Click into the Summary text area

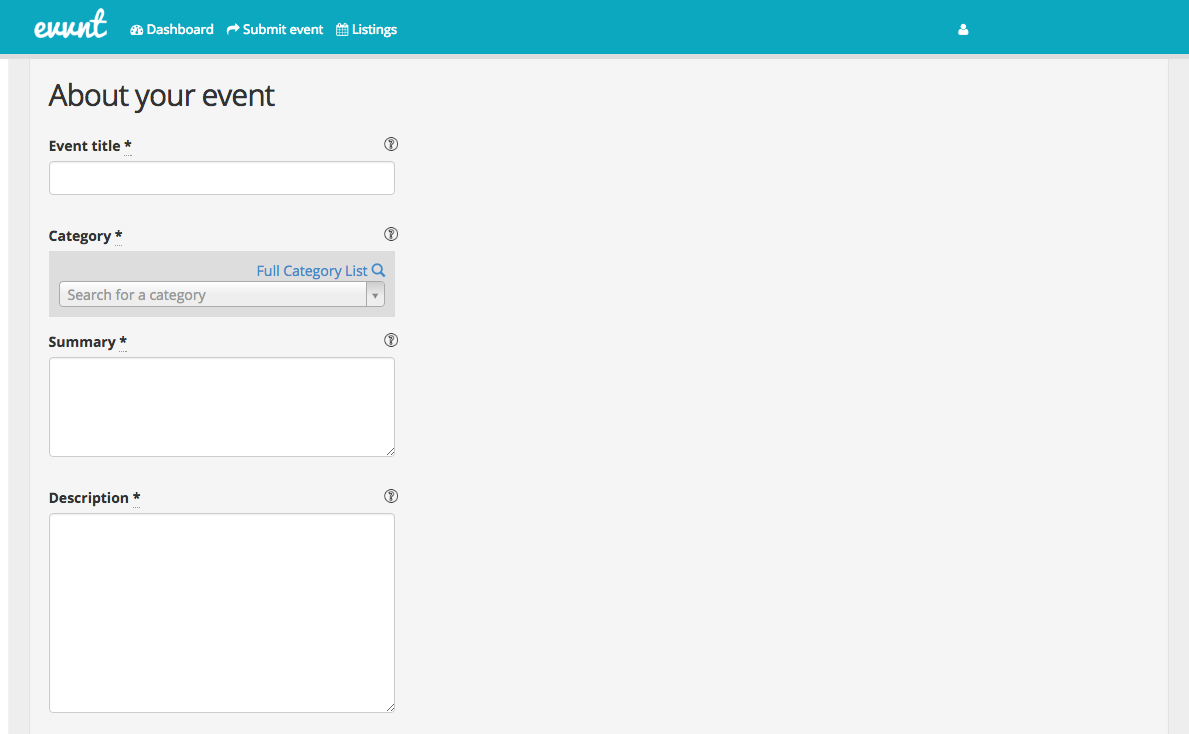coord(221,407)
